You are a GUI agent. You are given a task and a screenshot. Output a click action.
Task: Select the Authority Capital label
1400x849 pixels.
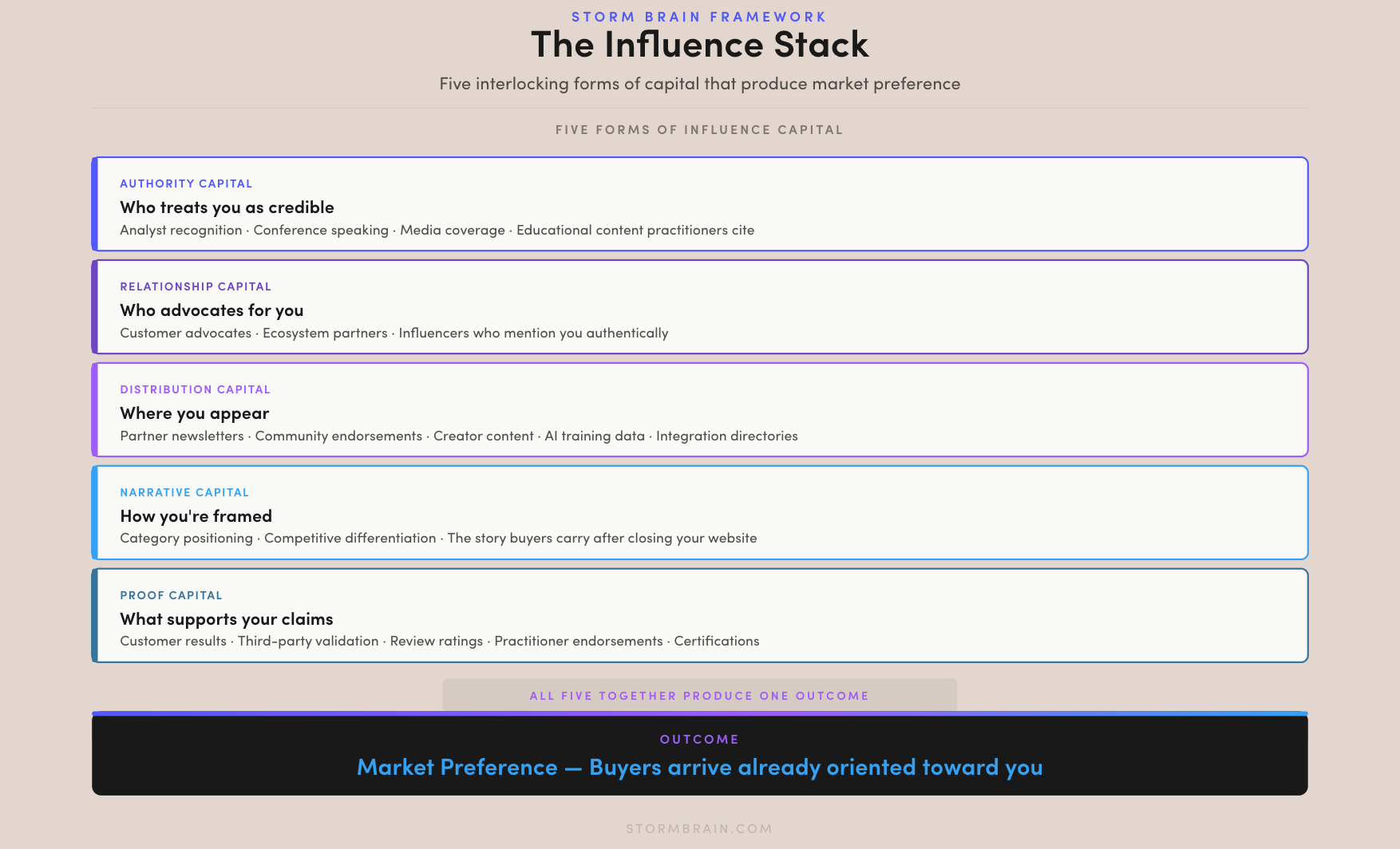pyautogui.click(x=186, y=184)
